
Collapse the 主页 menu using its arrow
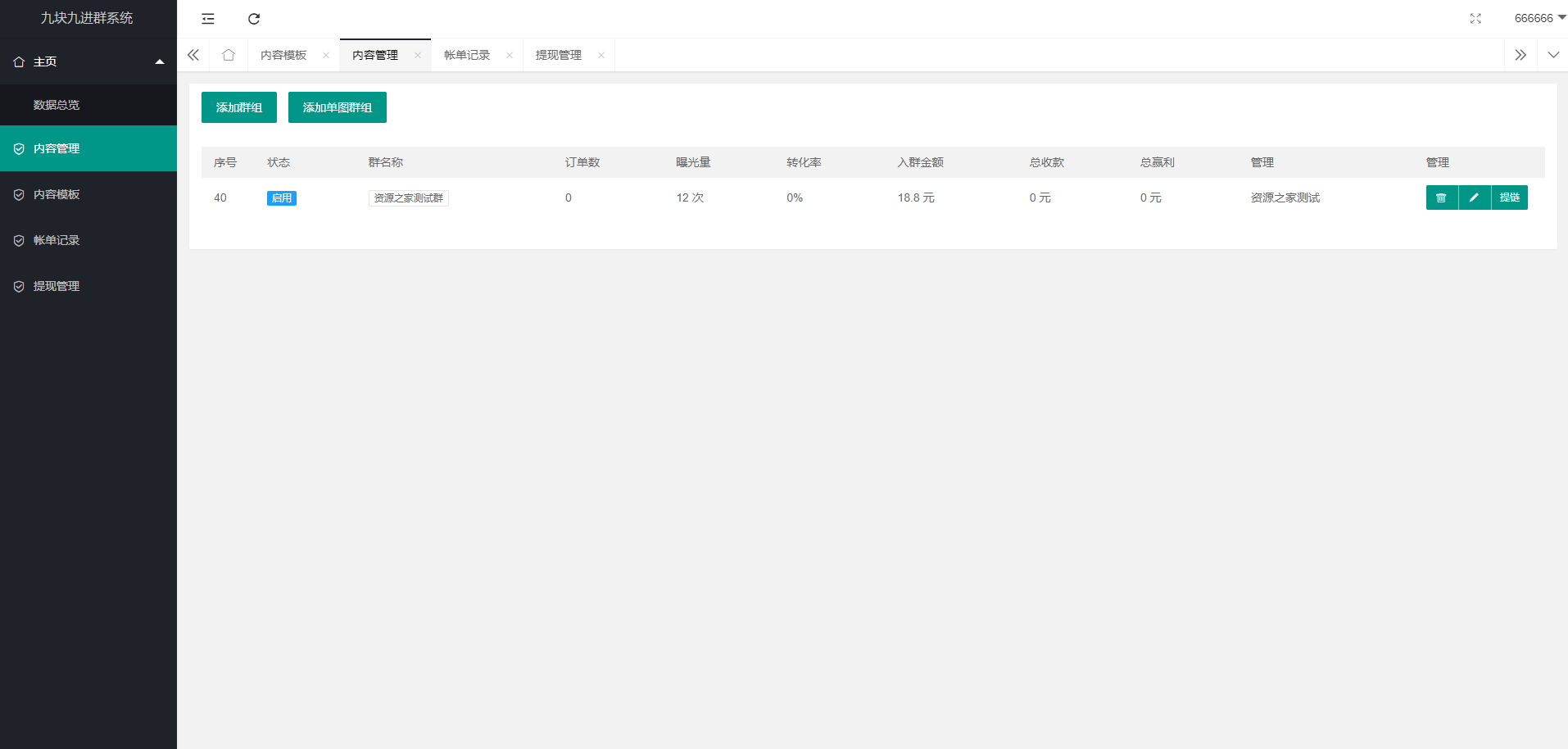tap(160, 61)
